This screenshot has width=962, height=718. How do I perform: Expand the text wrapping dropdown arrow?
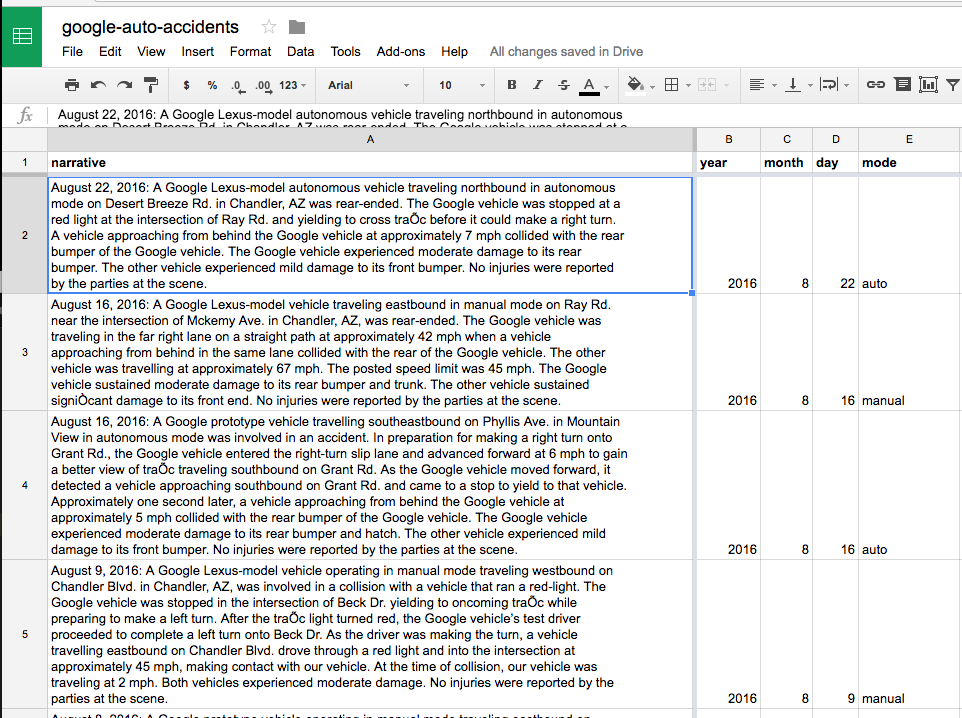(x=847, y=86)
